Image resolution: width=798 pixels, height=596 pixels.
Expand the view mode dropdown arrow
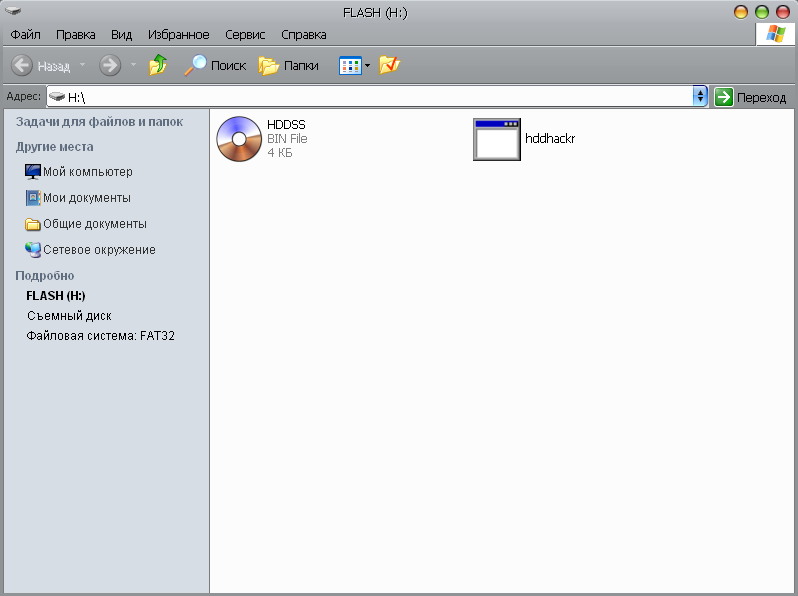(x=367, y=66)
